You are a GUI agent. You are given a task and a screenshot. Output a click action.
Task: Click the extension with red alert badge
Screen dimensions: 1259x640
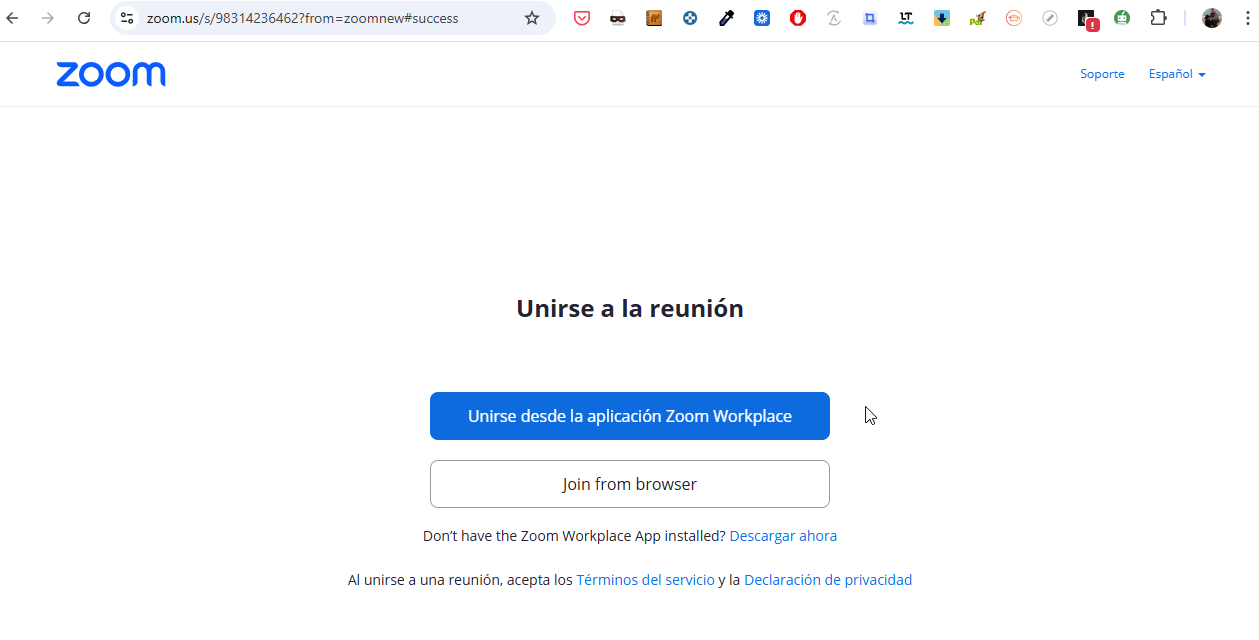(1087, 19)
